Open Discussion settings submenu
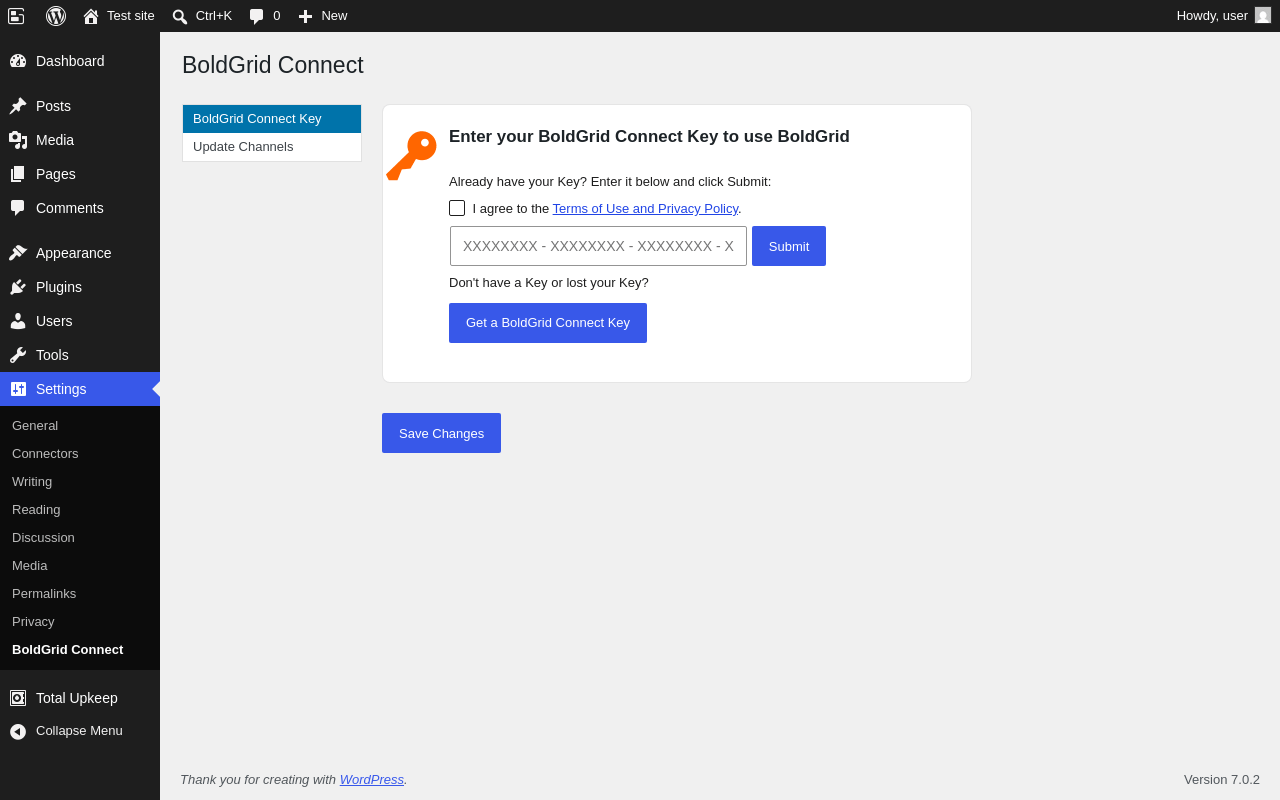 point(43,538)
